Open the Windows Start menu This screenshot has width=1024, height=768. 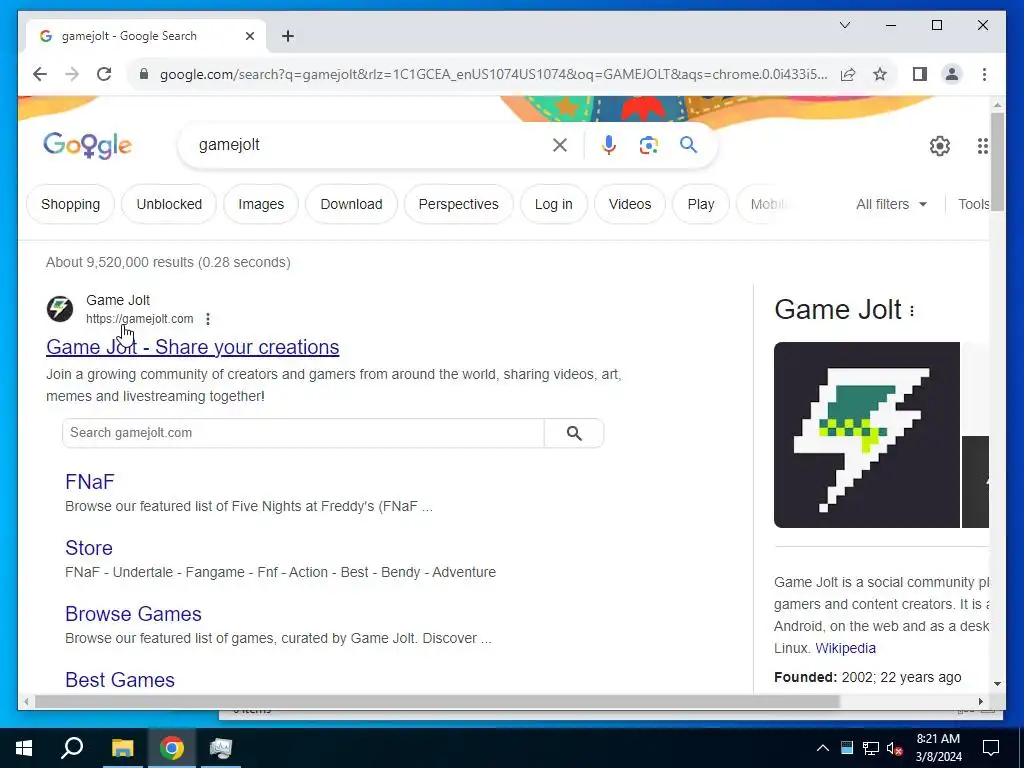(x=24, y=748)
